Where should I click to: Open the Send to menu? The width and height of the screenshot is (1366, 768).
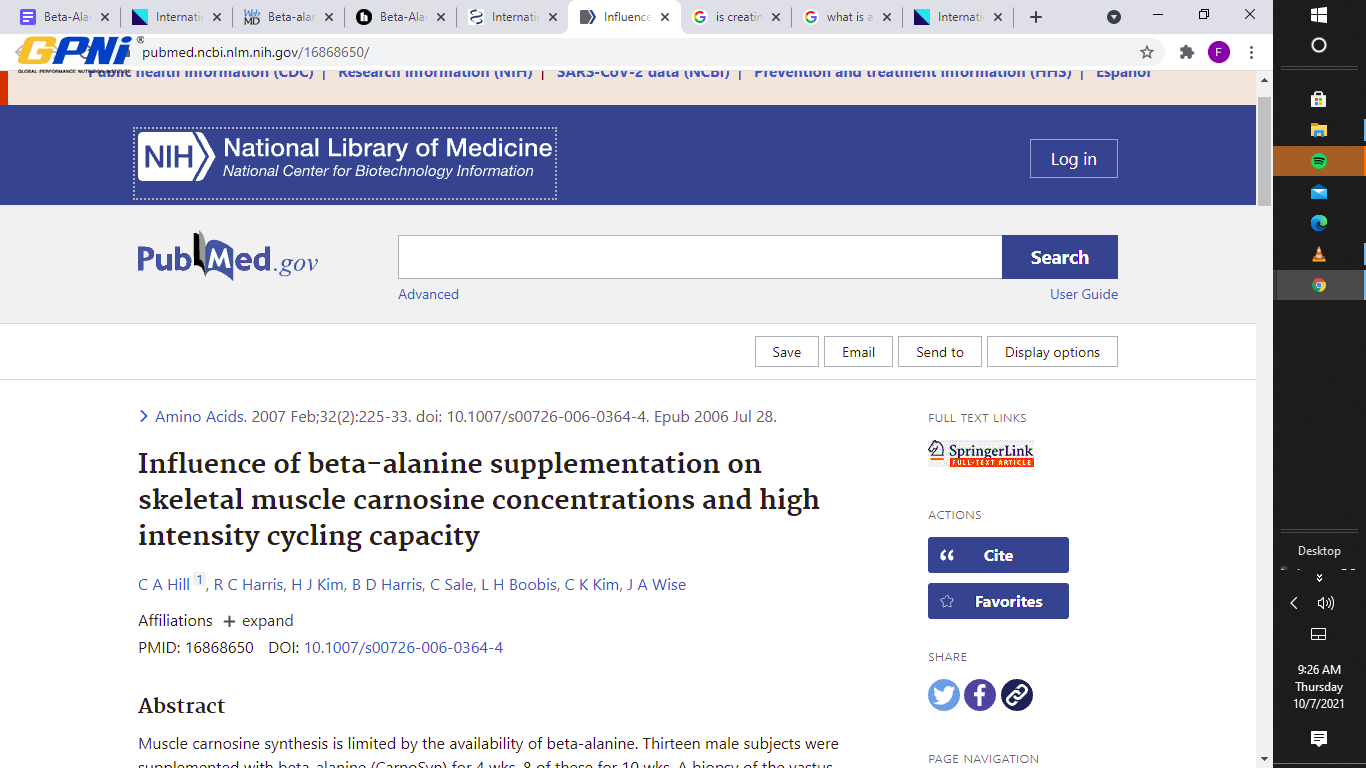(x=939, y=352)
